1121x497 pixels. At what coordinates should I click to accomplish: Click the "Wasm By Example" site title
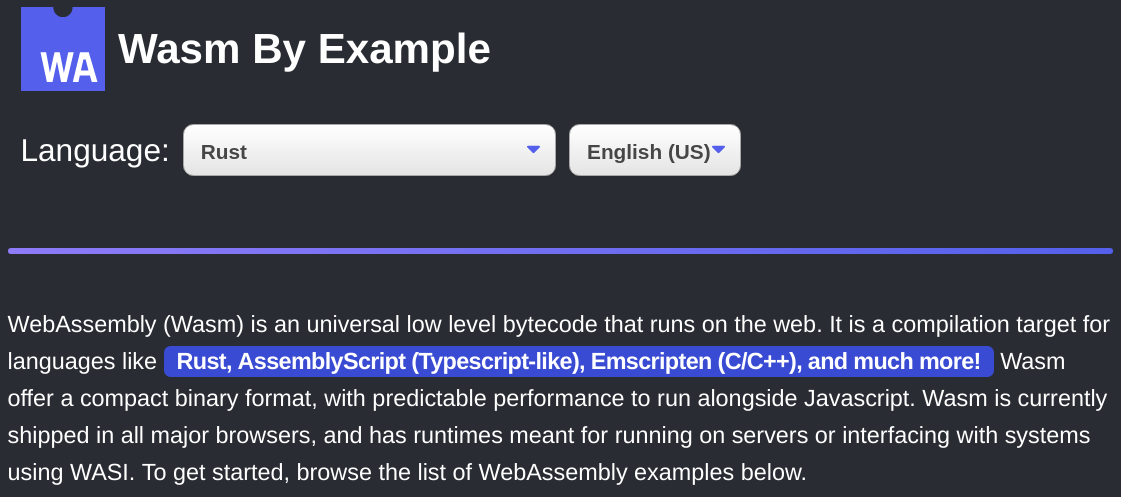coord(304,49)
